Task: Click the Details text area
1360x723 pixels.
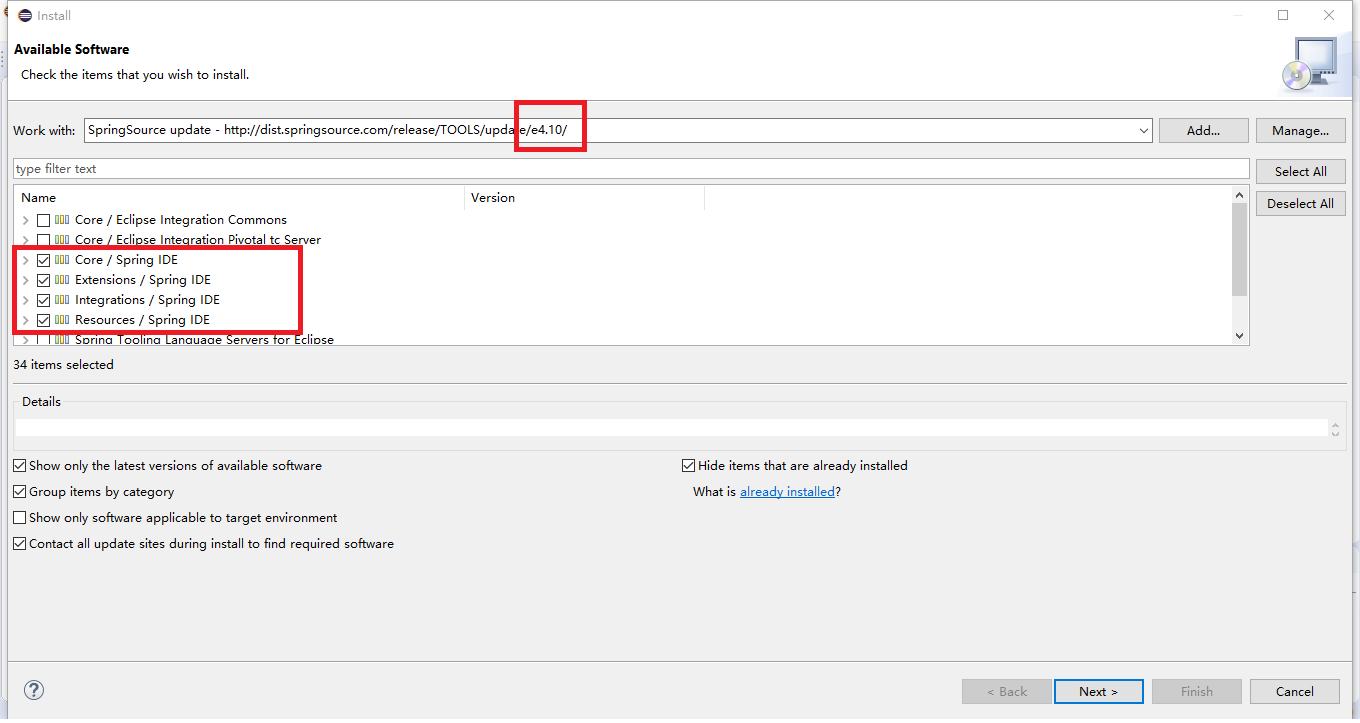Action: click(x=671, y=428)
